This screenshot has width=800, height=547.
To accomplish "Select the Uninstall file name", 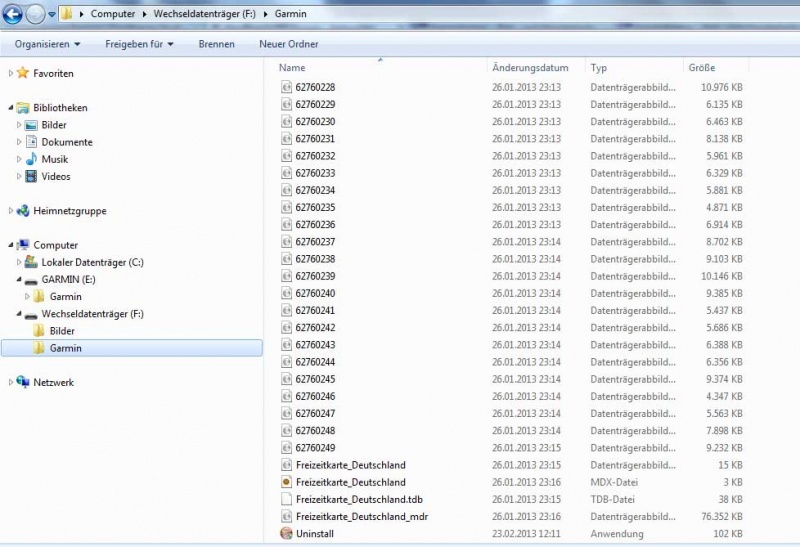I will coord(315,534).
